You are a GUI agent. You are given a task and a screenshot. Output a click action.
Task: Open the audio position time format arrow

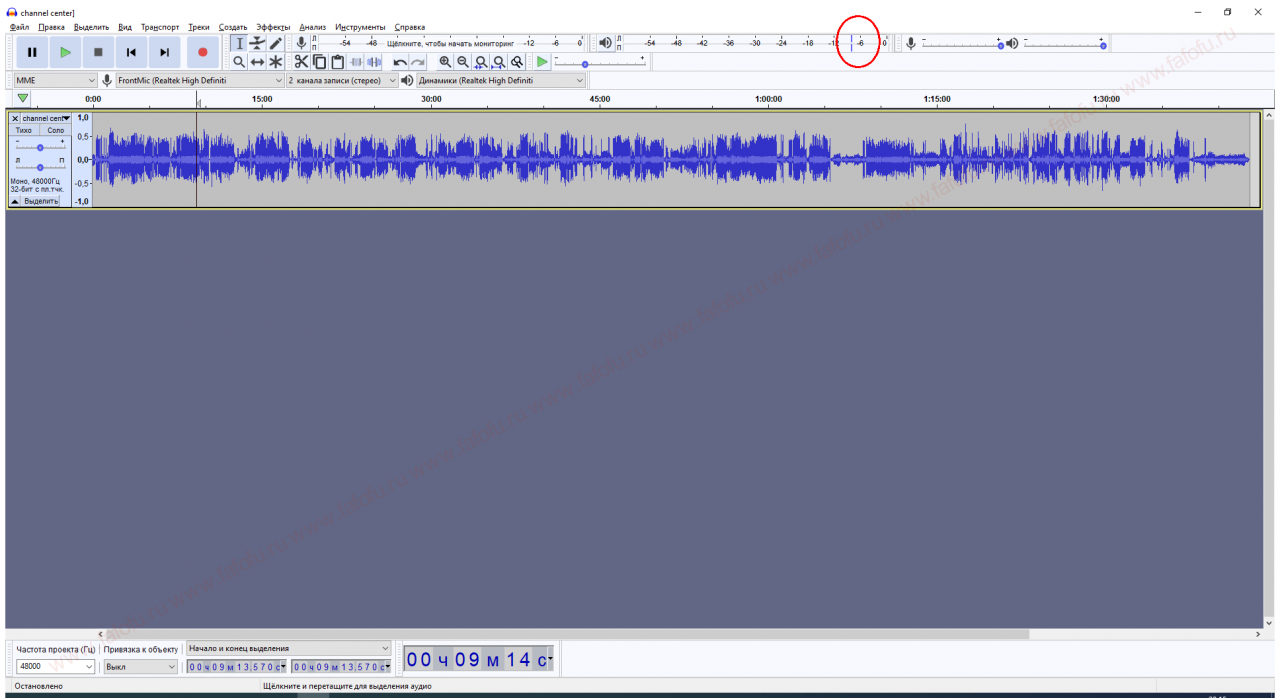point(550,660)
